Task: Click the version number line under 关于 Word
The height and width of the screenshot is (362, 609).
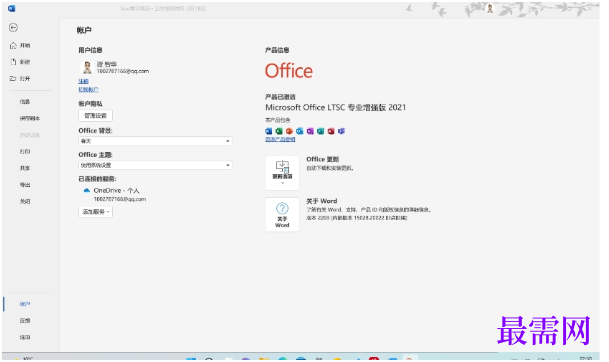Action: (357, 218)
